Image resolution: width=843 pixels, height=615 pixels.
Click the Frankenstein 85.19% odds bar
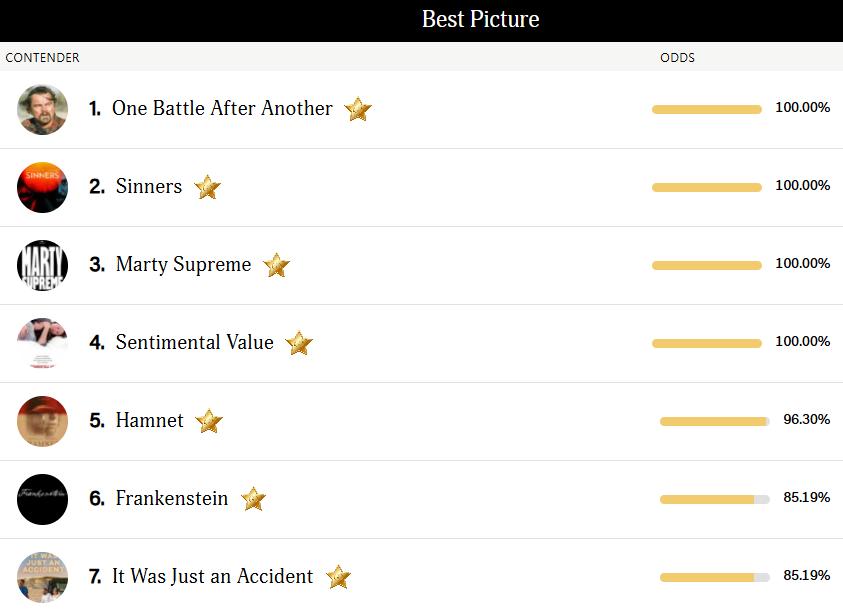click(x=714, y=499)
